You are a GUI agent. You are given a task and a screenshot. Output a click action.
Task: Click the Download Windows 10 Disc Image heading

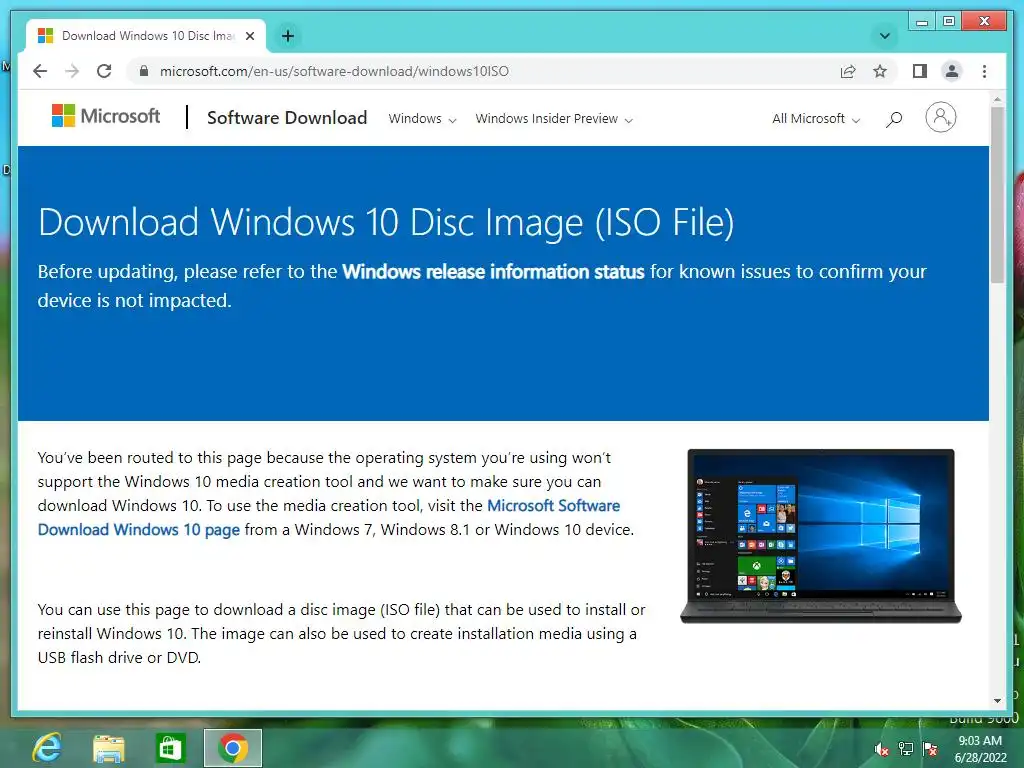click(x=386, y=222)
